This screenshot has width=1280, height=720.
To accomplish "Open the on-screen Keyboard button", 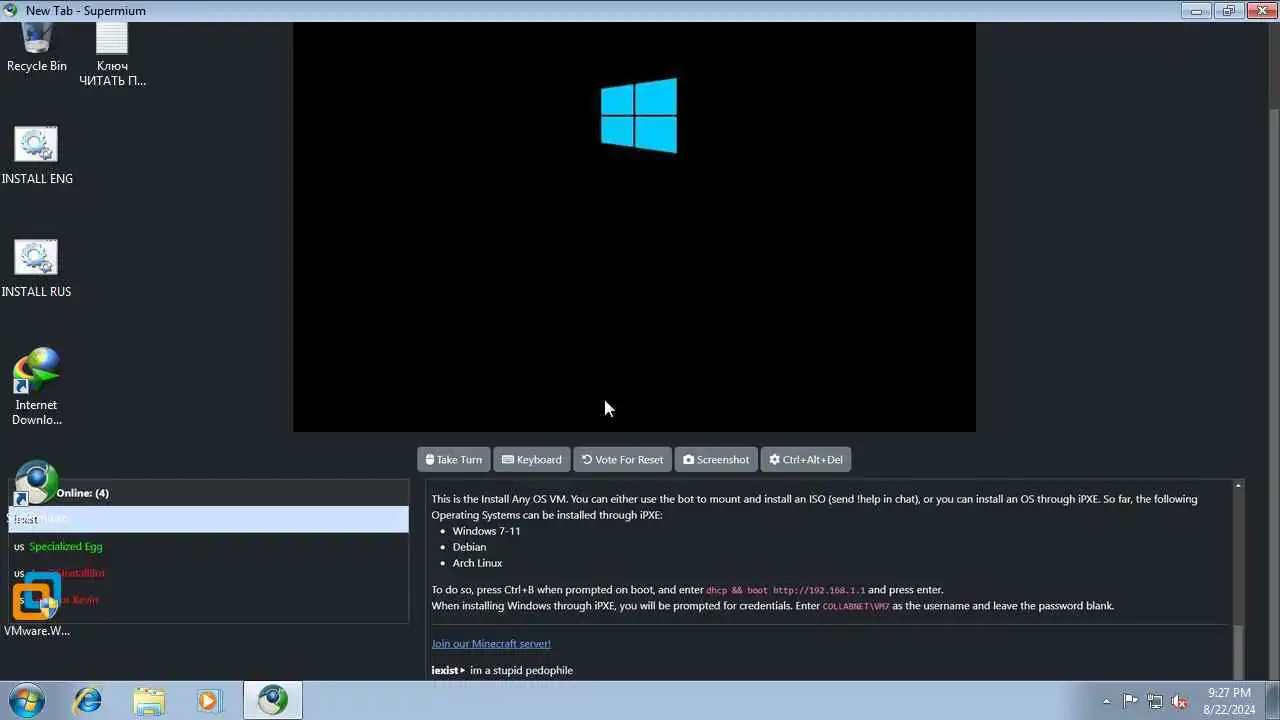I will [x=532, y=459].
